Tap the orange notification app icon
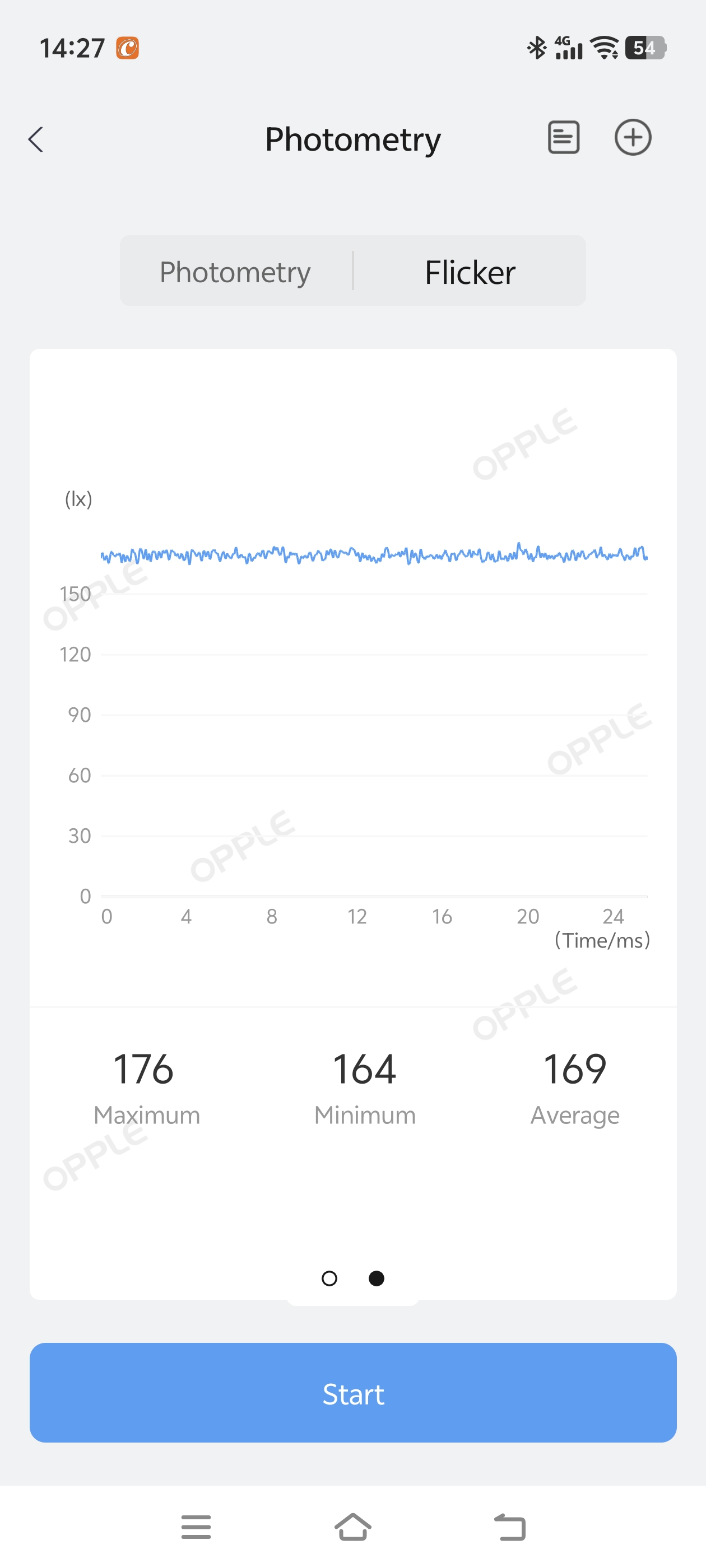 click(127, 48)
